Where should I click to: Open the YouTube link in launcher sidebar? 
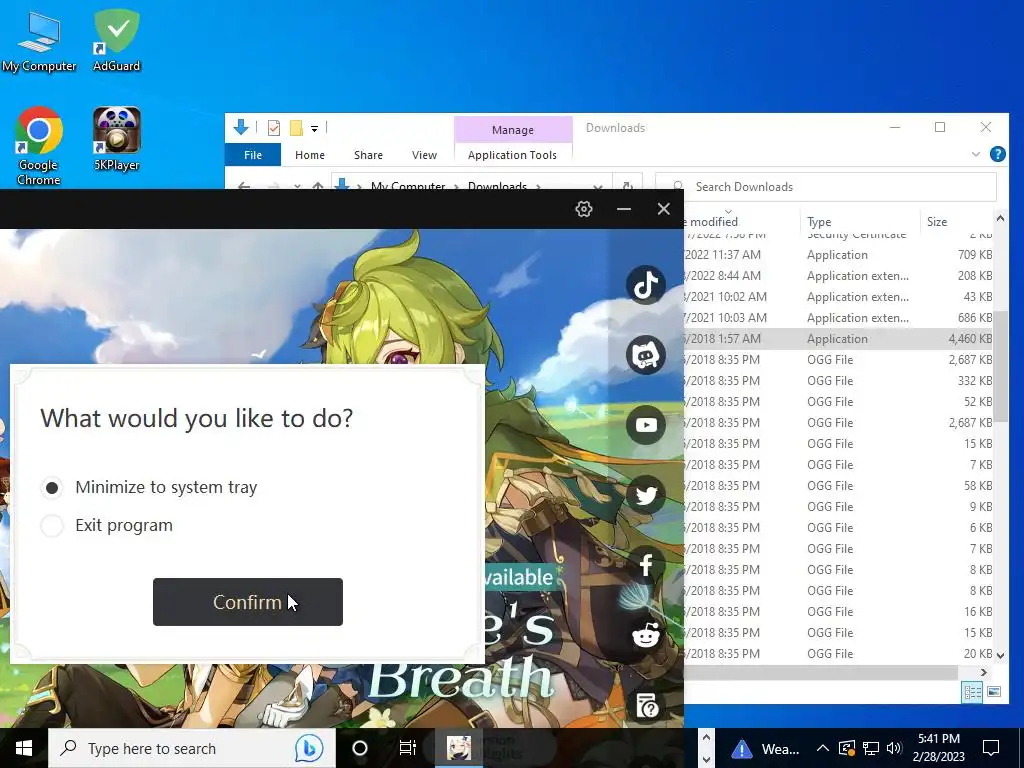coord(646,425)
